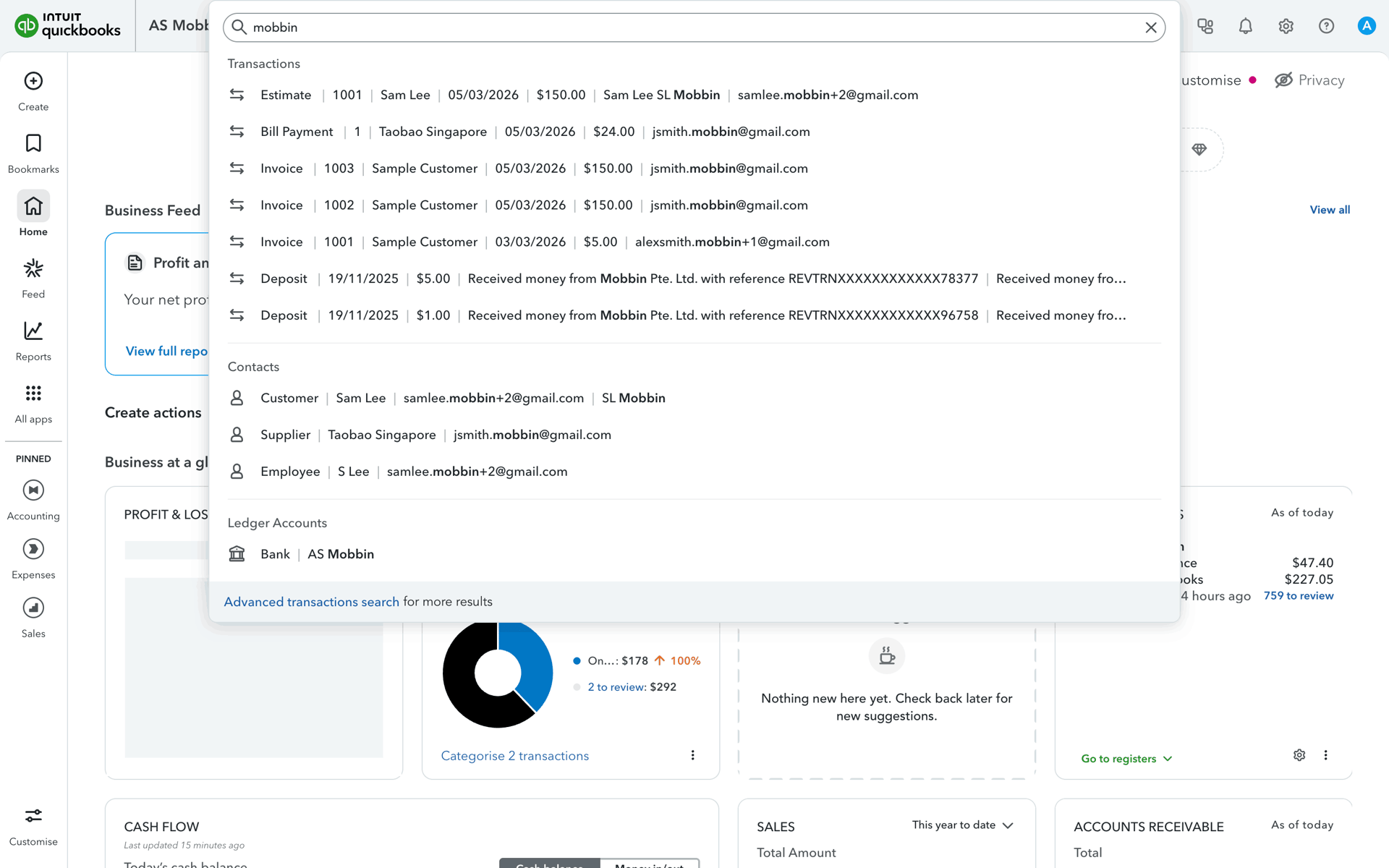This screenshot has height=868, width=1389.
Task: Open the $5.00 Deposit result
Action: pyautogui.click(x=694, y=278)
